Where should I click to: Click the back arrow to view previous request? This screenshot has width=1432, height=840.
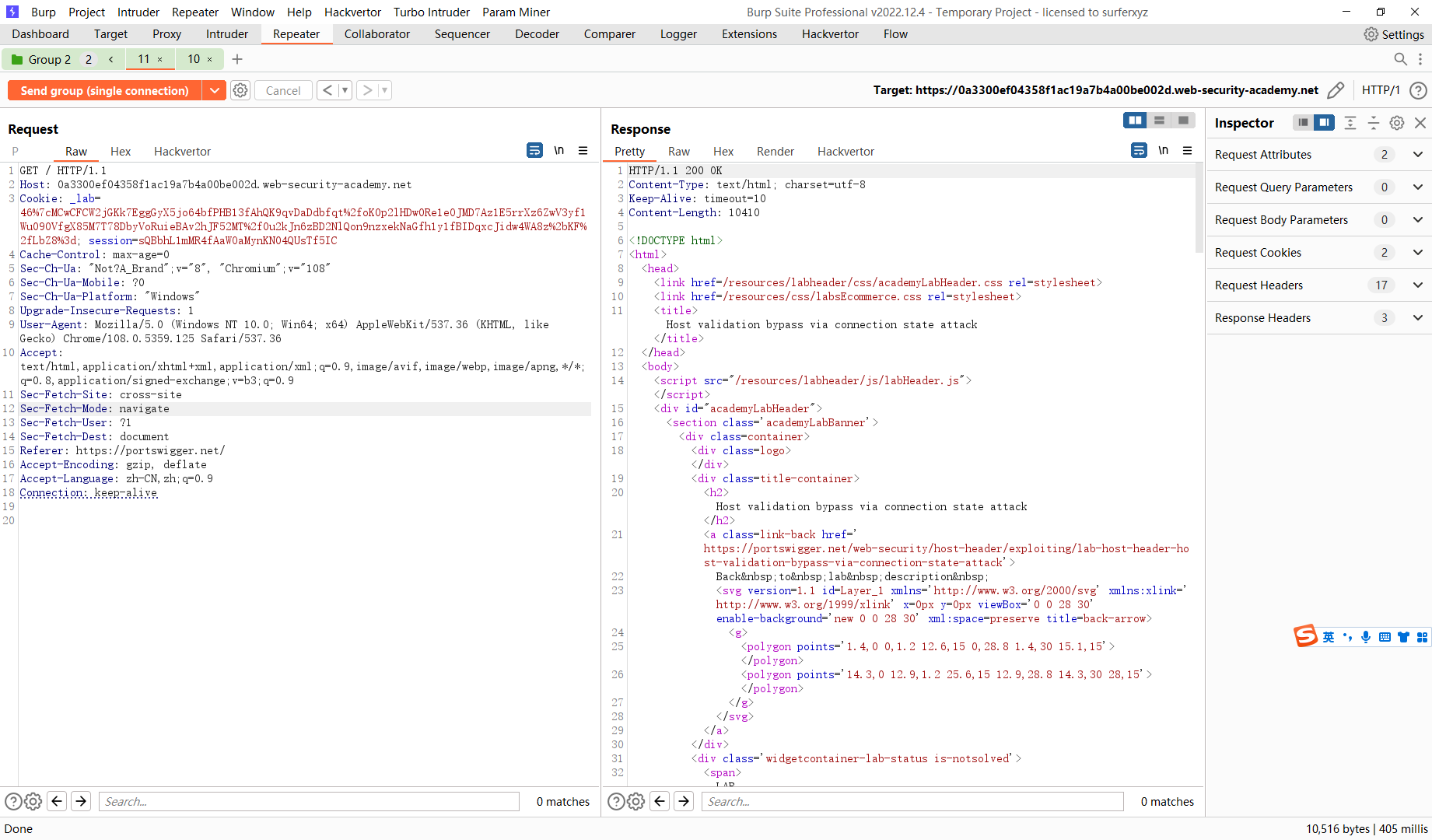327,89
